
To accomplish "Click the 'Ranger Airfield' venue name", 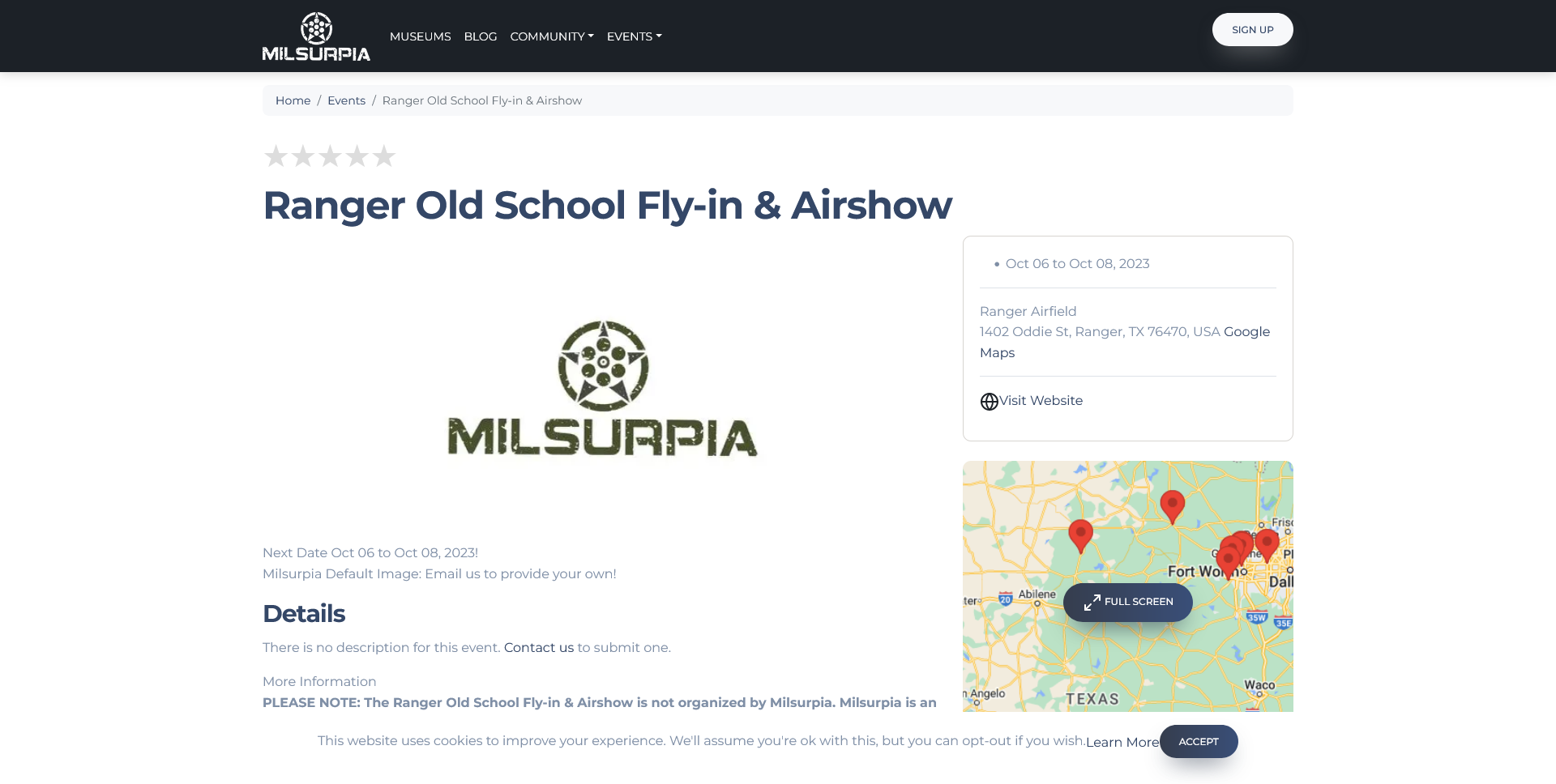I will pos(1028,312).
